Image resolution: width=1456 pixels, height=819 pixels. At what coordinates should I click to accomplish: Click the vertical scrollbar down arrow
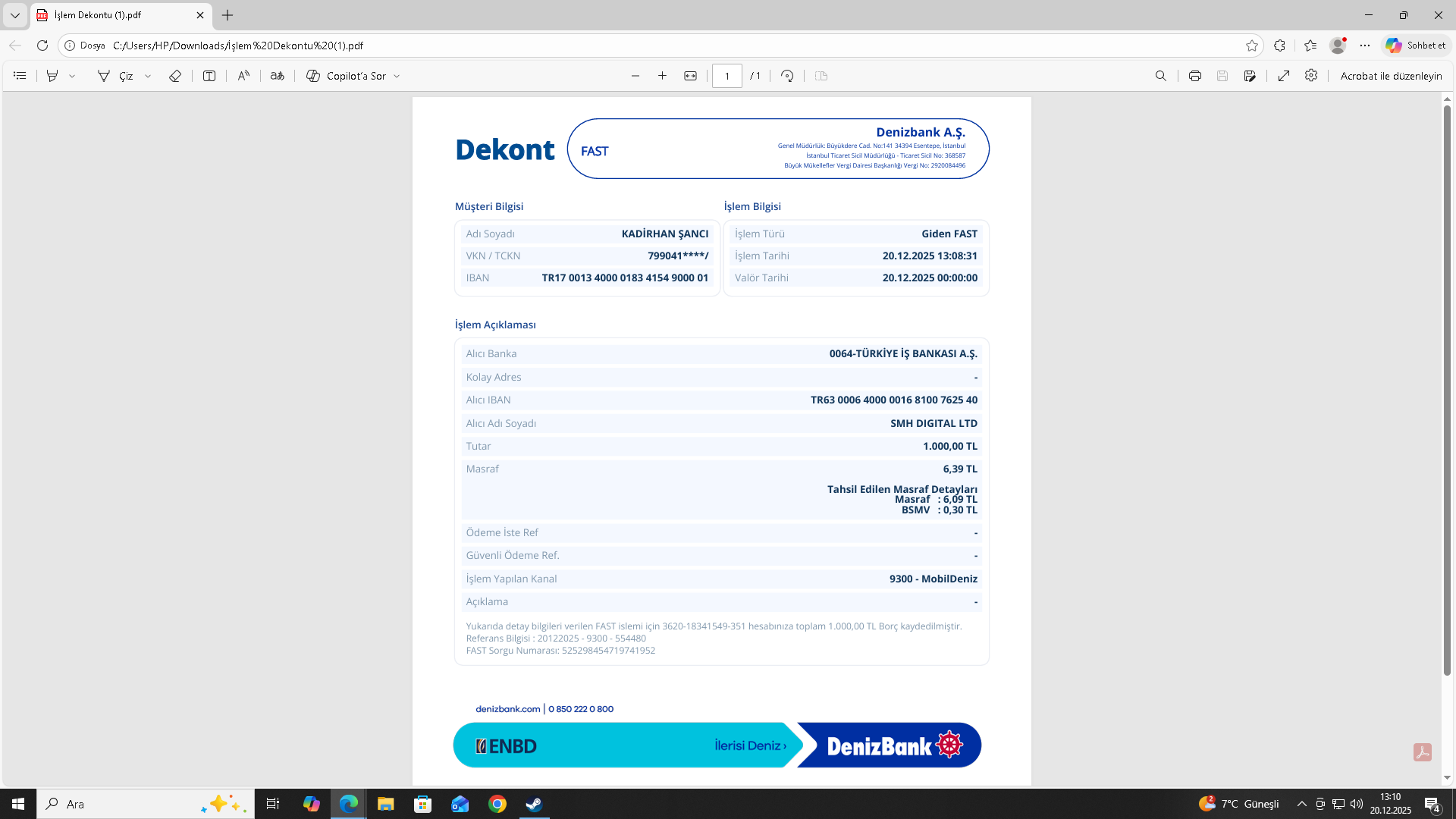[1447, 777]
